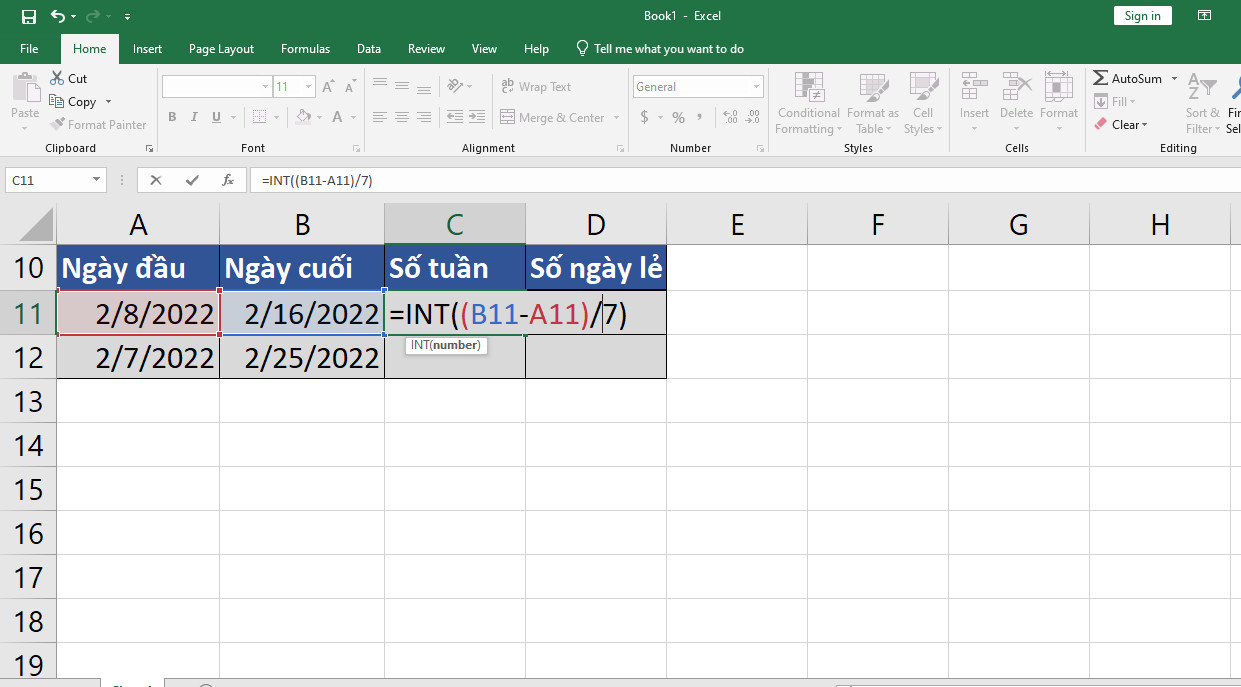Screen dimensions: 1241x687
Task: Open Customize Quick Access Toolbar arrow
Action: click(x=127, y=17)
